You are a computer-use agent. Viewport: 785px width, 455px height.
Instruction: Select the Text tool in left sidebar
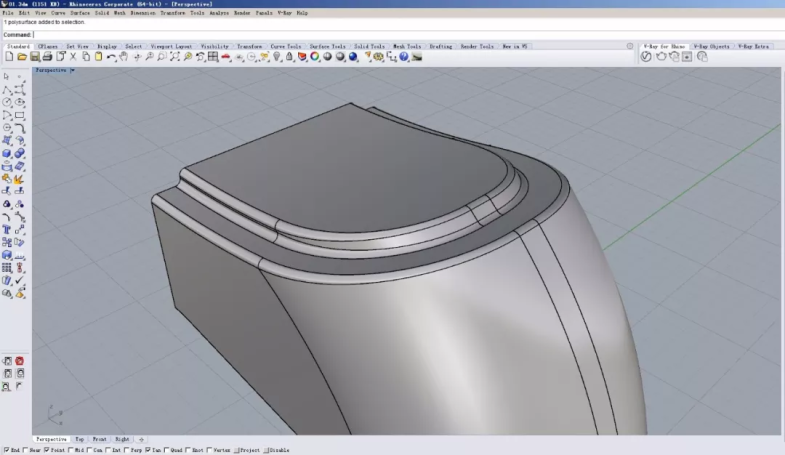click(7, 229)
